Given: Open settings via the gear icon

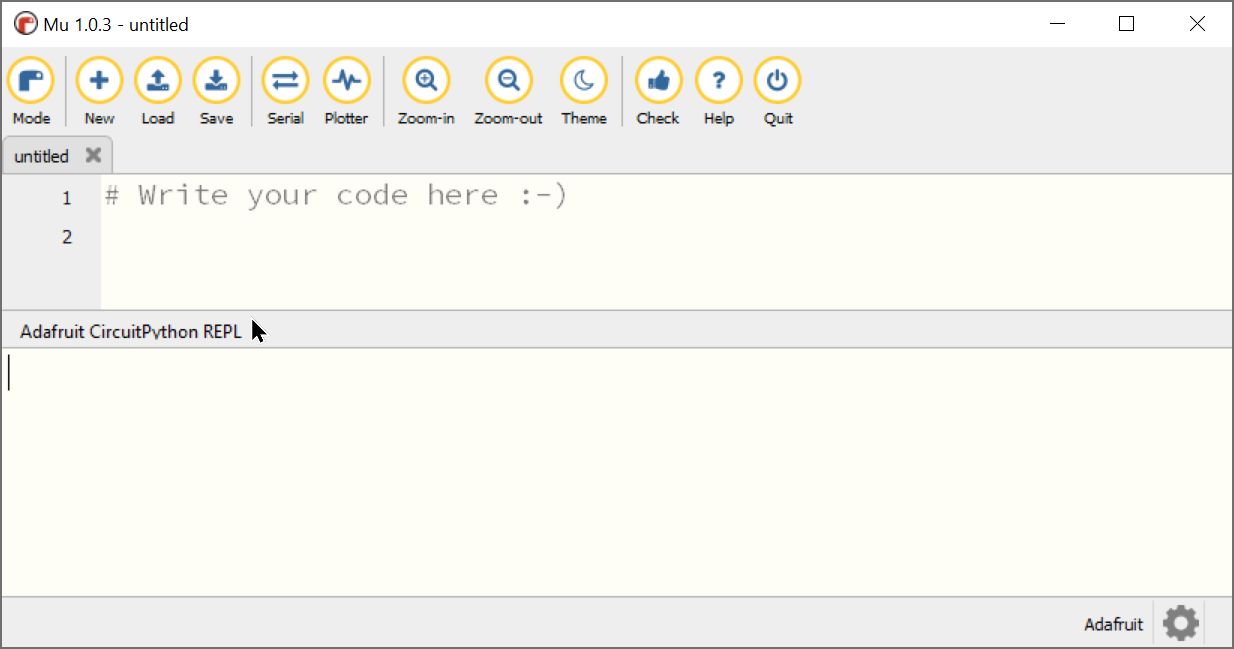Looking at the screenshot, I should click(1181, 623).
